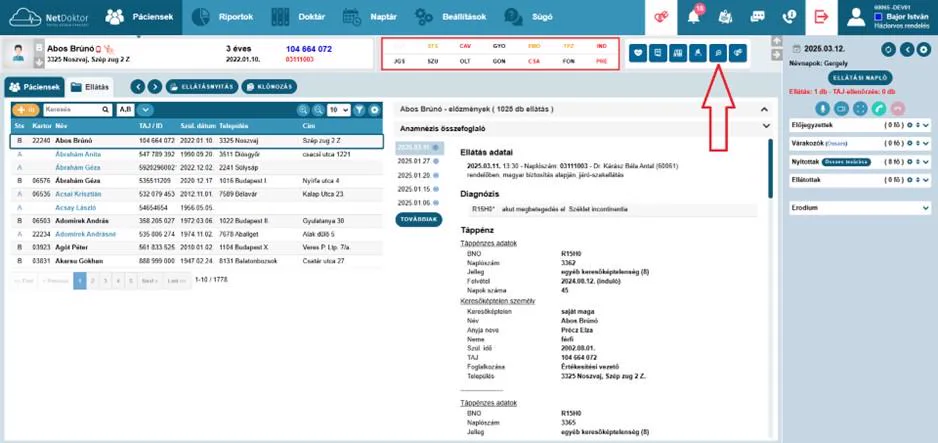
Task: Open the Riportok menu
Action: pyautogui.click(x=223, y=17)
